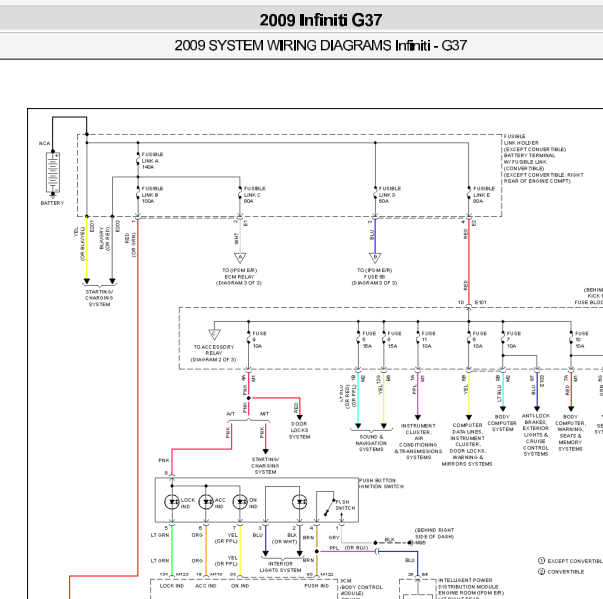
Task: Select the FUSE 11 10A label
Action: [x=428, y=340]
